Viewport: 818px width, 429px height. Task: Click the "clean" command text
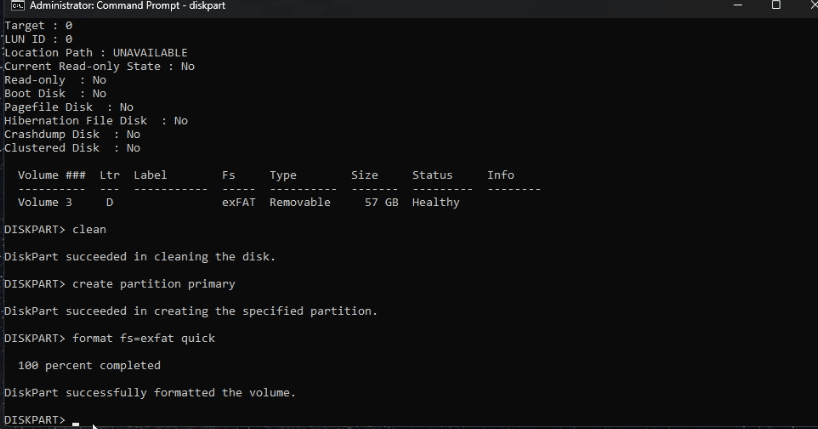coord(89,230)
